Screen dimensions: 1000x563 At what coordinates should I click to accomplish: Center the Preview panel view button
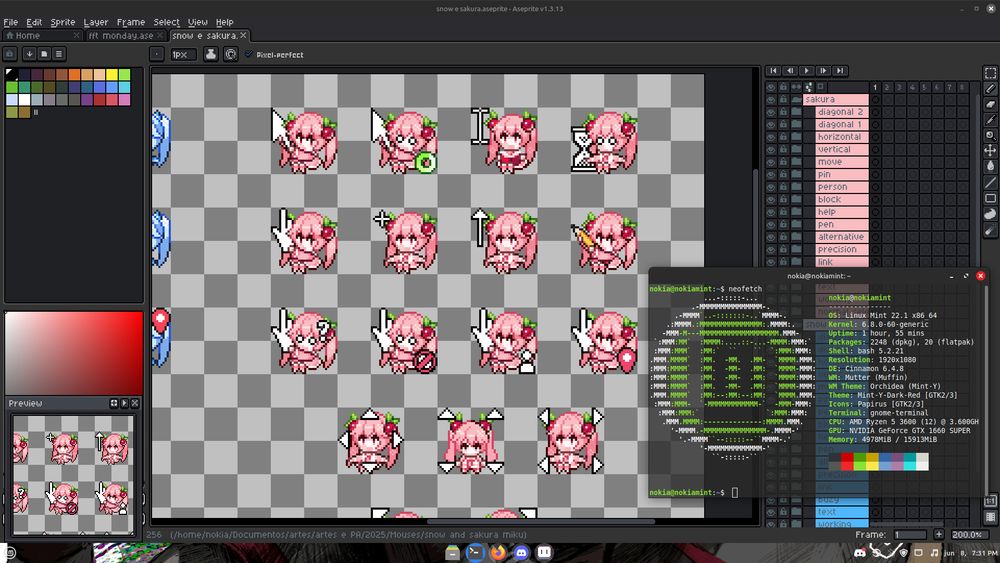coord(114,403)
